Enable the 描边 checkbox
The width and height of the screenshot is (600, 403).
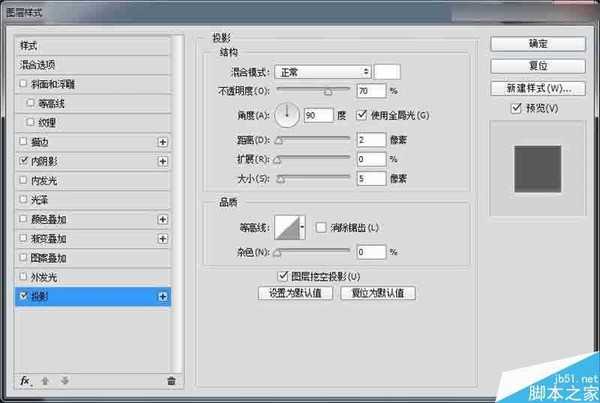(x=23, y=141)
